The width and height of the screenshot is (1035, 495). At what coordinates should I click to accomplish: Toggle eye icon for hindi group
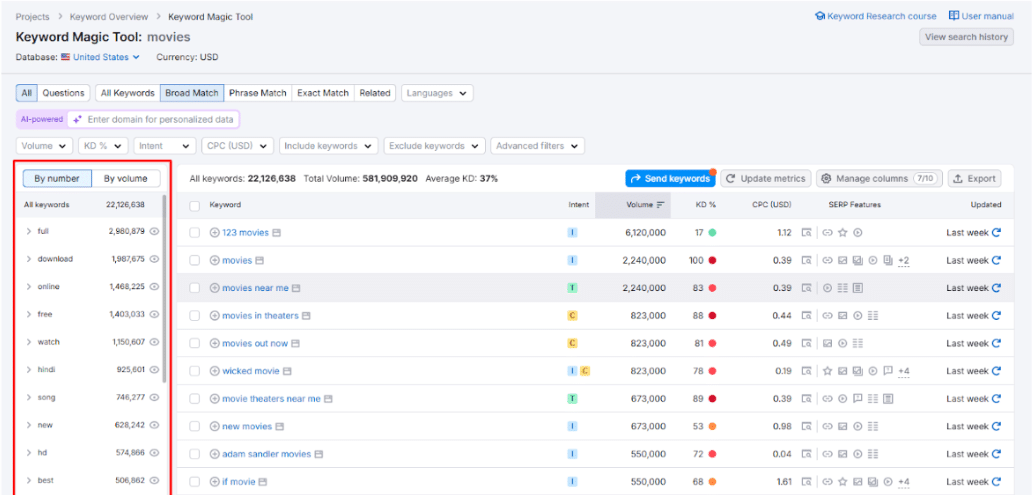(x=154, y=370)
